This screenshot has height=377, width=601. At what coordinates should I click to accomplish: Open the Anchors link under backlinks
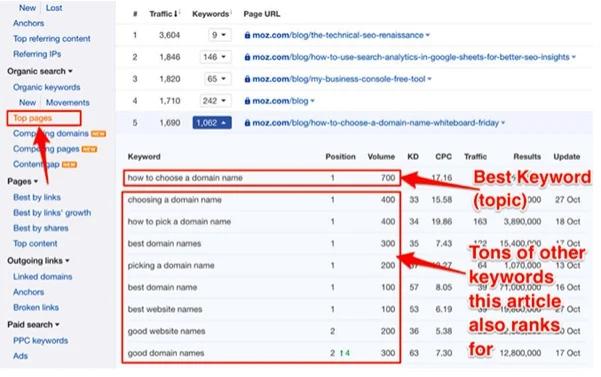click(x=28, y=23)
